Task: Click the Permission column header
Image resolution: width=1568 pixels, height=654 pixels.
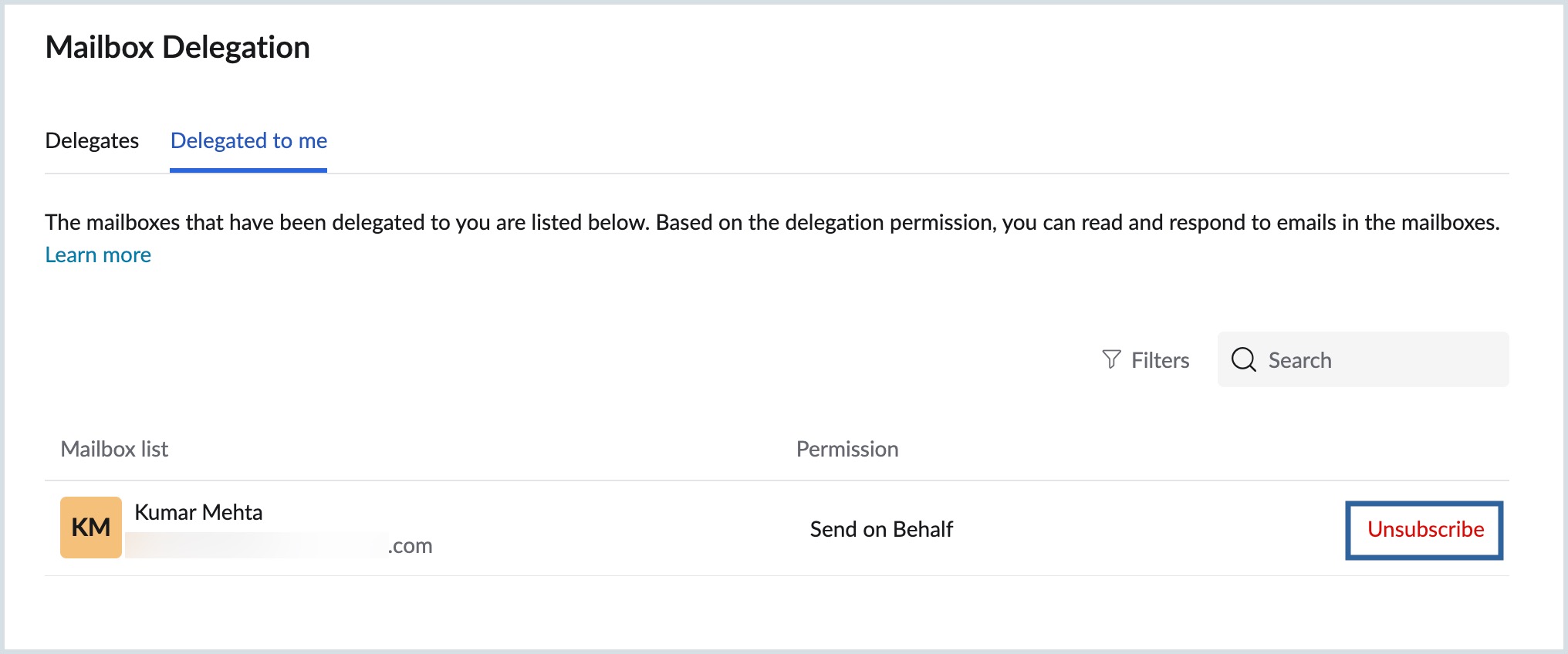Action: point(847,449)
